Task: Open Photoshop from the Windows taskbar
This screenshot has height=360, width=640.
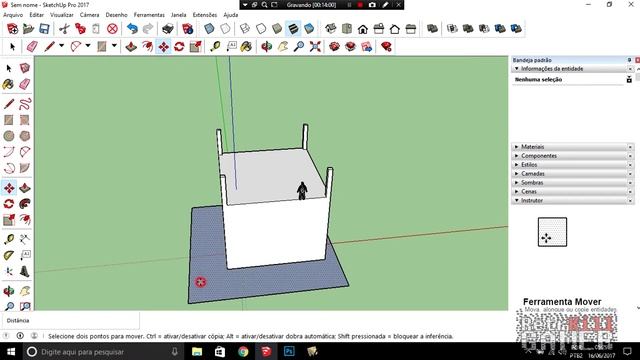Action: [x=289, y=351]
